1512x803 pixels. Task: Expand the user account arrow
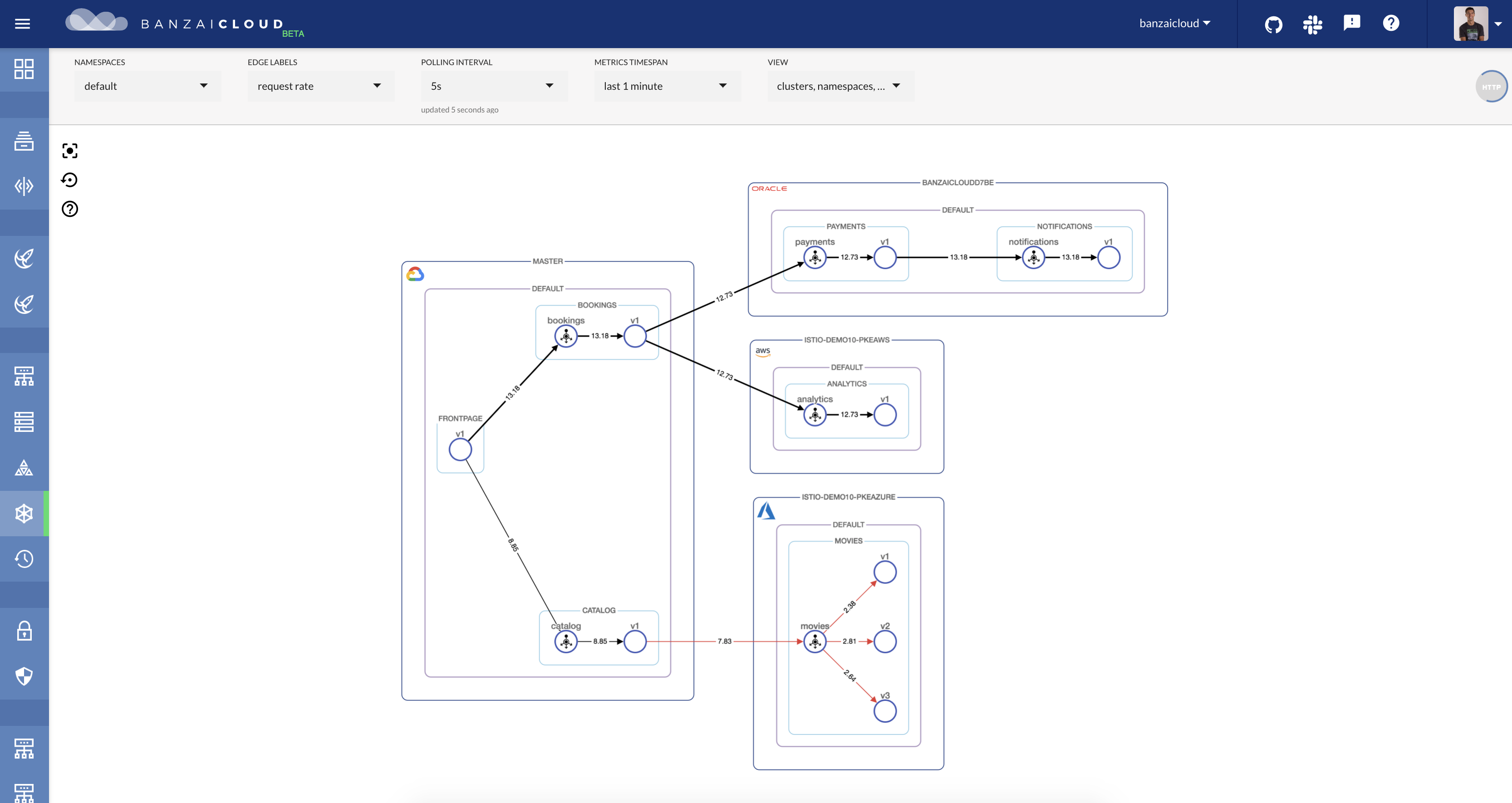[1498, 24]
